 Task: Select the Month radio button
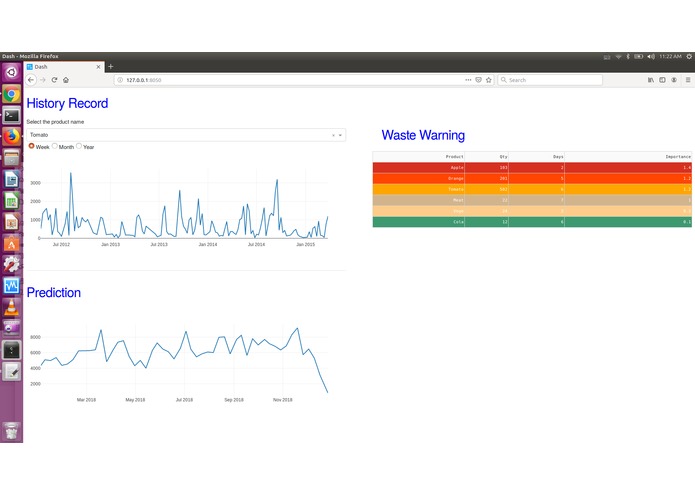tap(55, 146)
